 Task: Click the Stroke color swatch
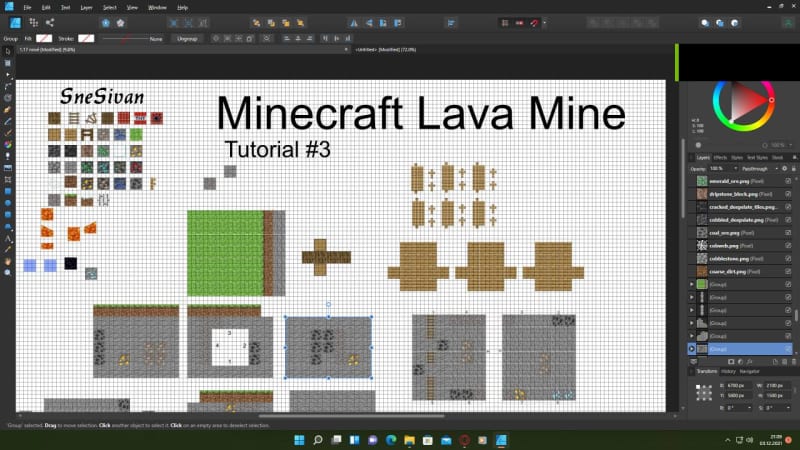click(x=86, y=38)
